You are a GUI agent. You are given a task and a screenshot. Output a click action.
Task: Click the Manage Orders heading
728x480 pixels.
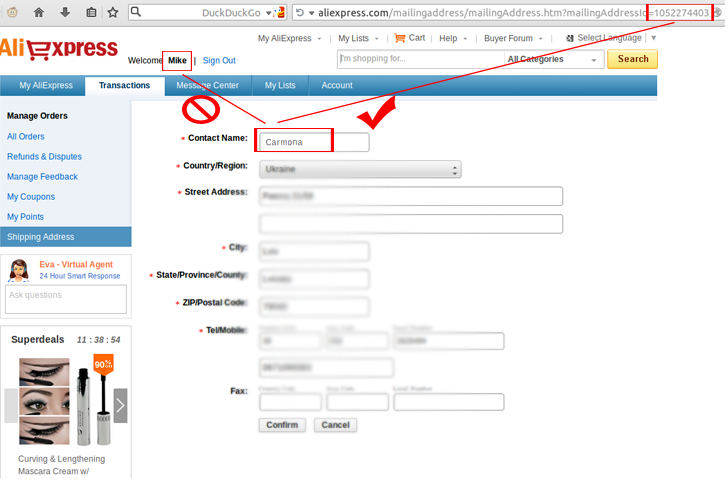click(x=37, y=116)
